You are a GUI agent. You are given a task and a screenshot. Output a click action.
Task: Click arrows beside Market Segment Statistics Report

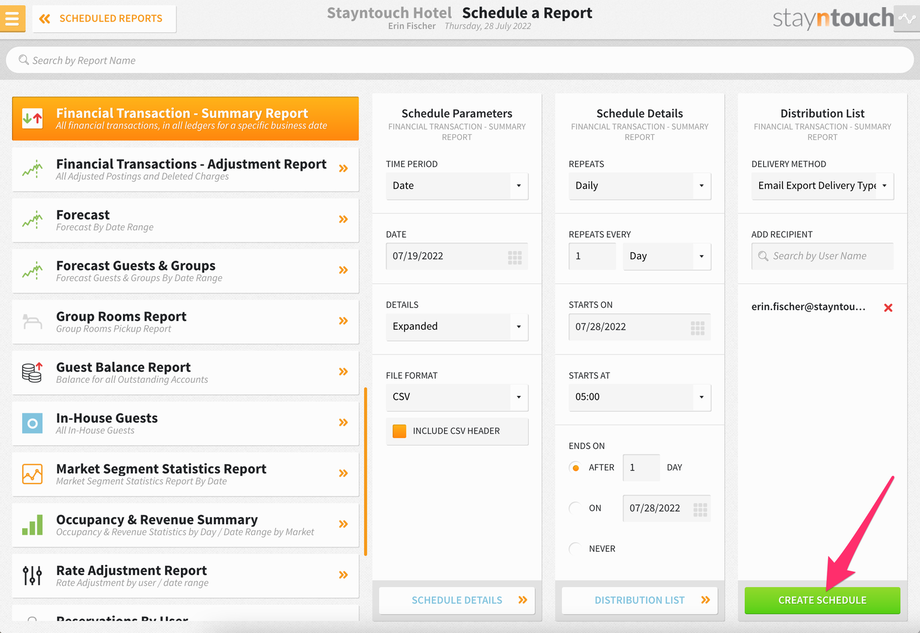tap(343, 473)
